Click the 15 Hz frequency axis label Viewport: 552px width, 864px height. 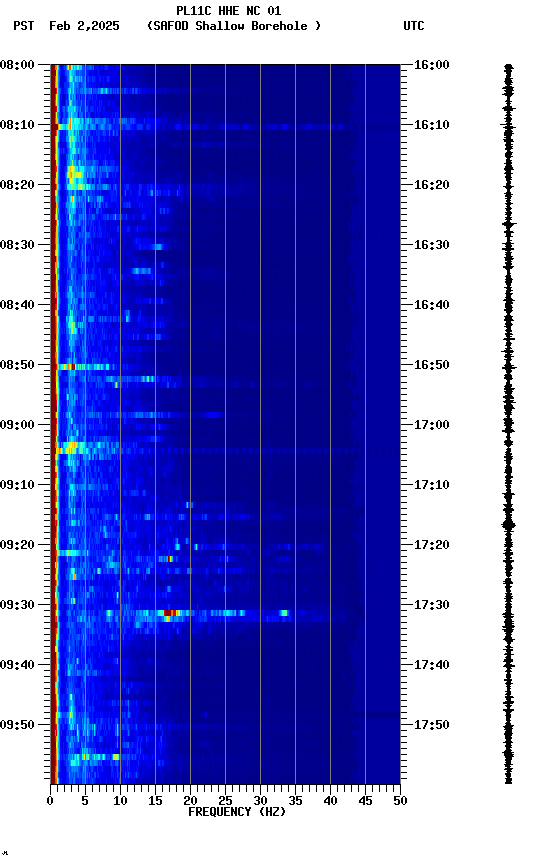155,801
